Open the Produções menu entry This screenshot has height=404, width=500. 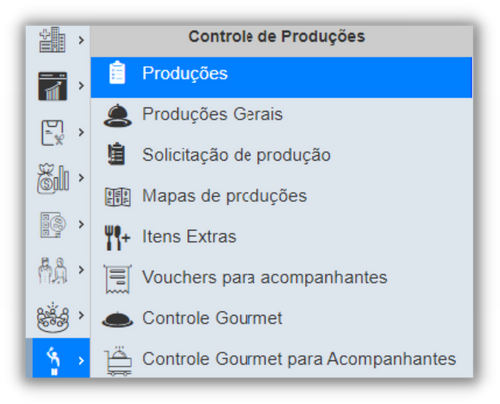point(281,77)
